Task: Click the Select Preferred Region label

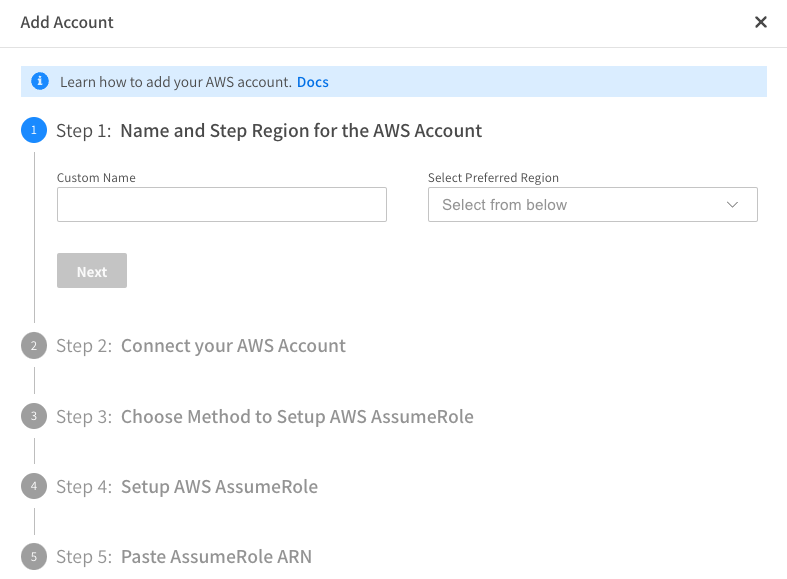Action: click(x=493, y=178)
